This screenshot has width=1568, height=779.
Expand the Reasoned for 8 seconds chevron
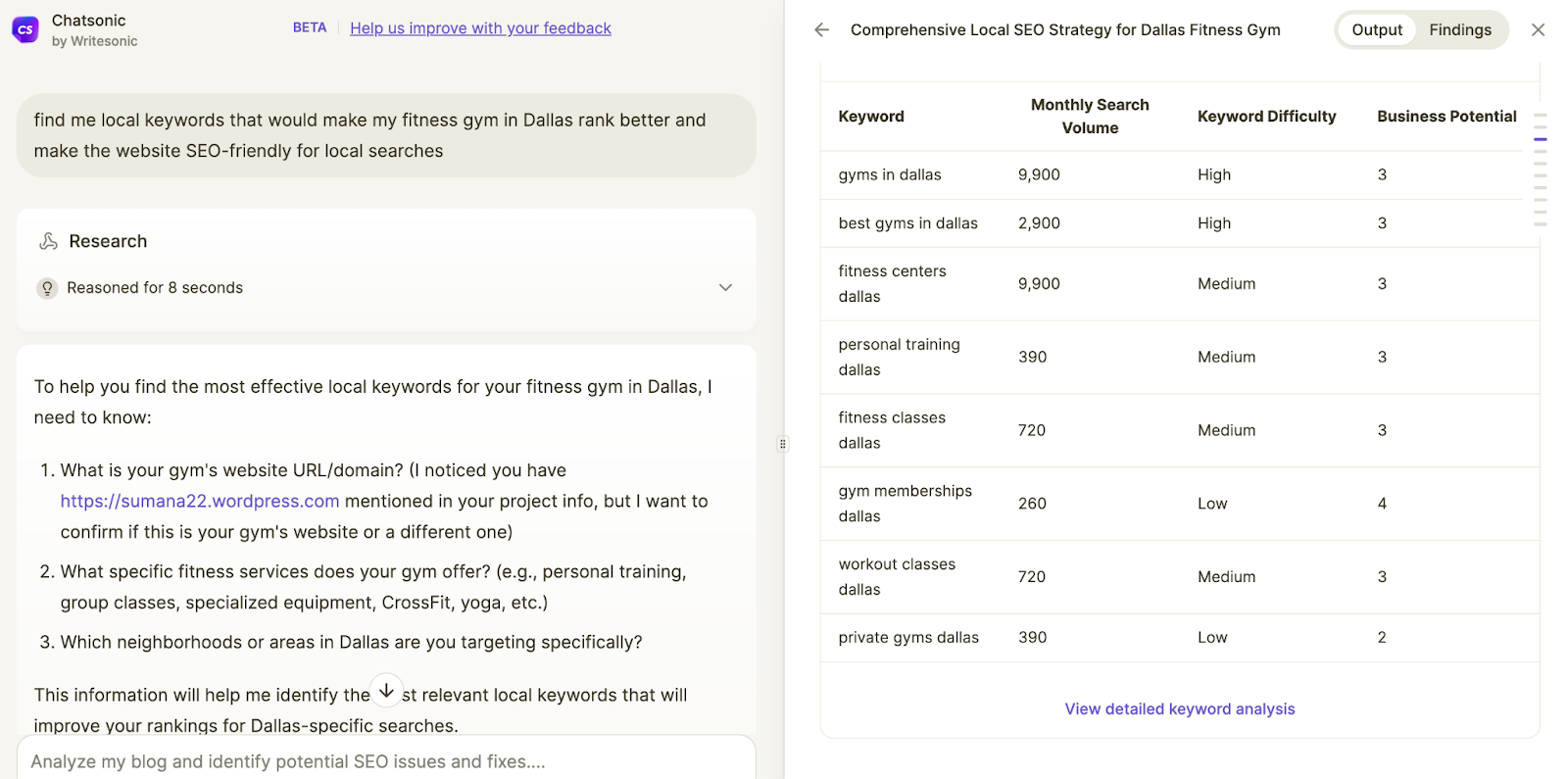725,288
